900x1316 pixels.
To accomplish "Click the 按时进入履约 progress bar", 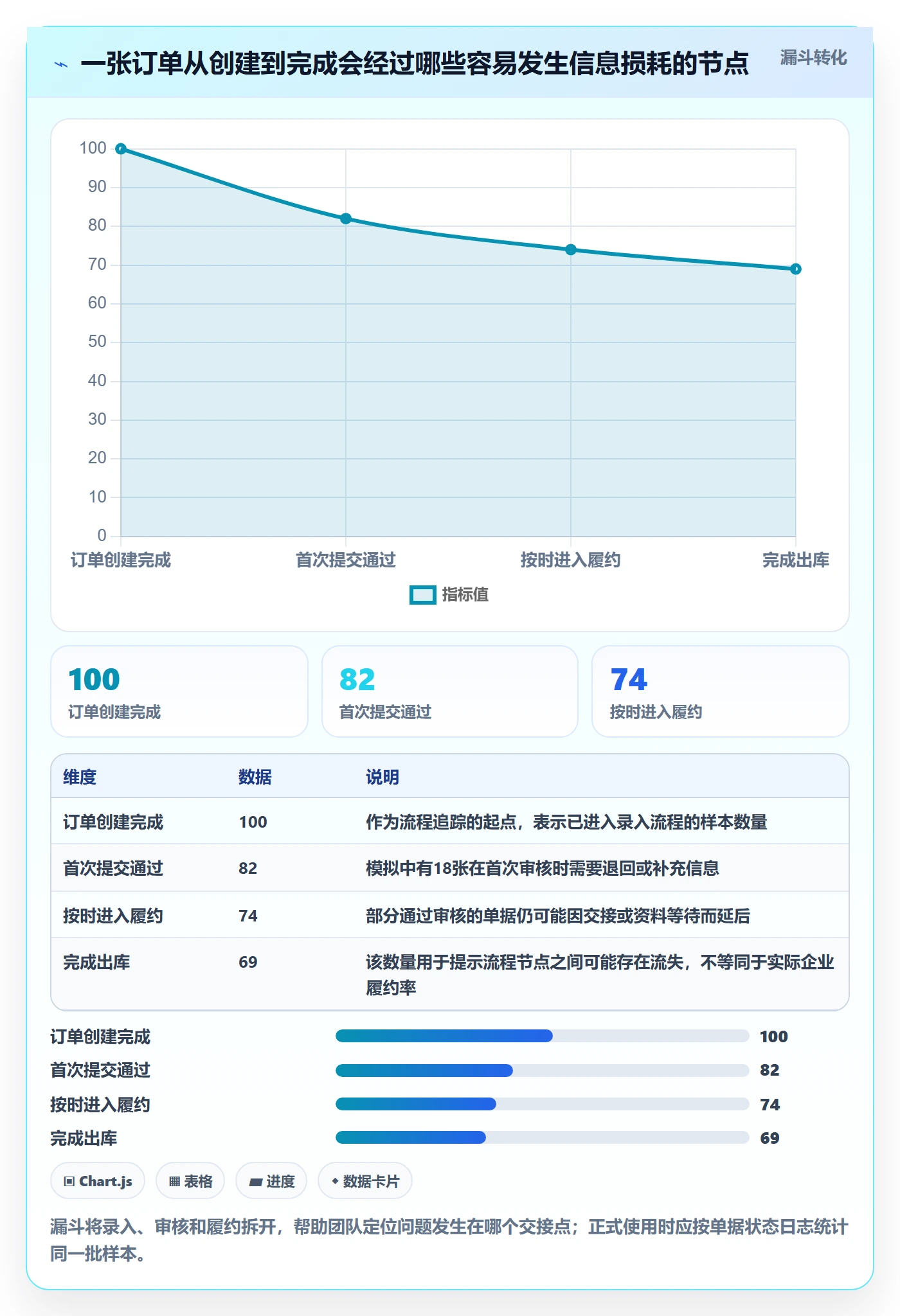I will 543,1104.
